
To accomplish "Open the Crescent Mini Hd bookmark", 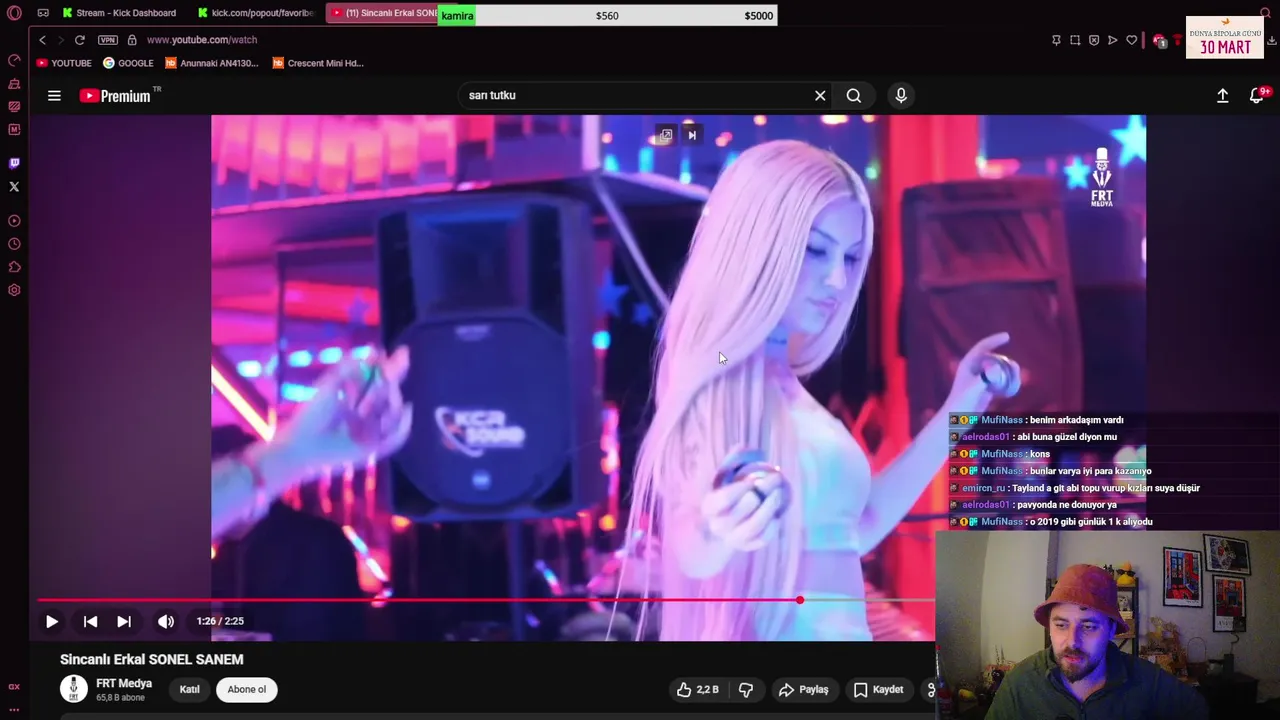I will (318, 63).
